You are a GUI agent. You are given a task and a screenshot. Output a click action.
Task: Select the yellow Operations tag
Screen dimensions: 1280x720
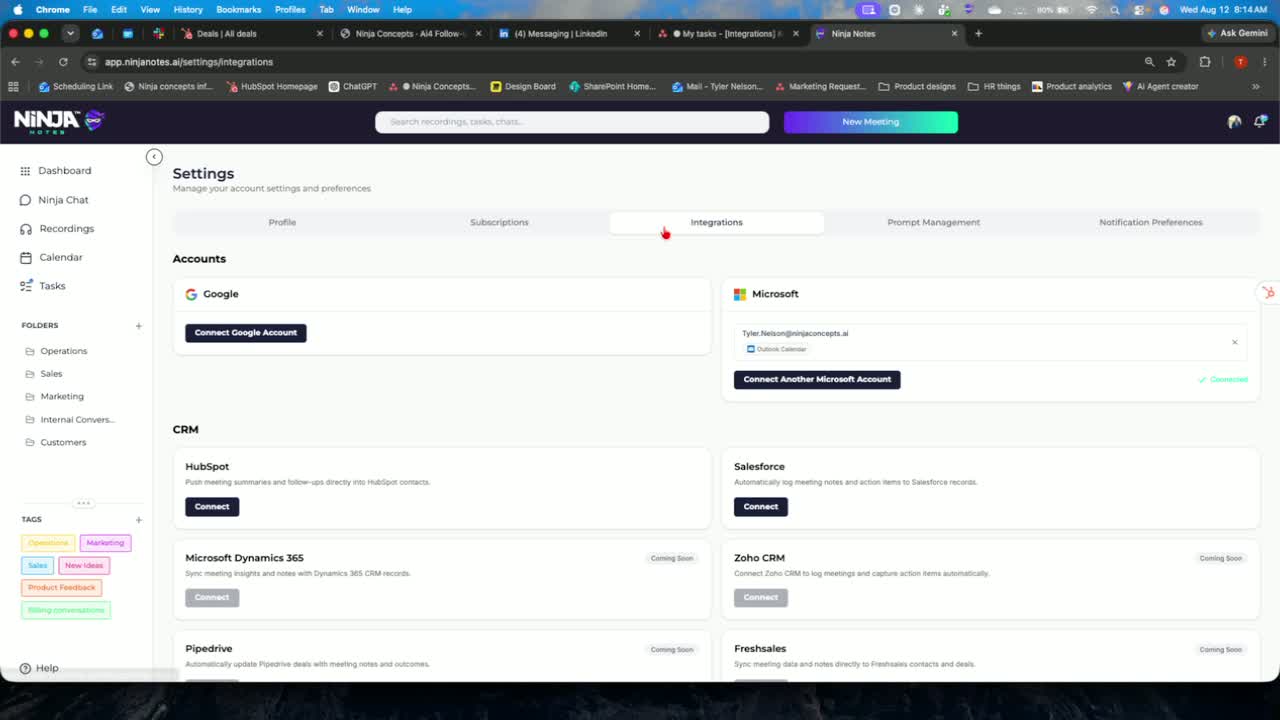pos(48,543)
